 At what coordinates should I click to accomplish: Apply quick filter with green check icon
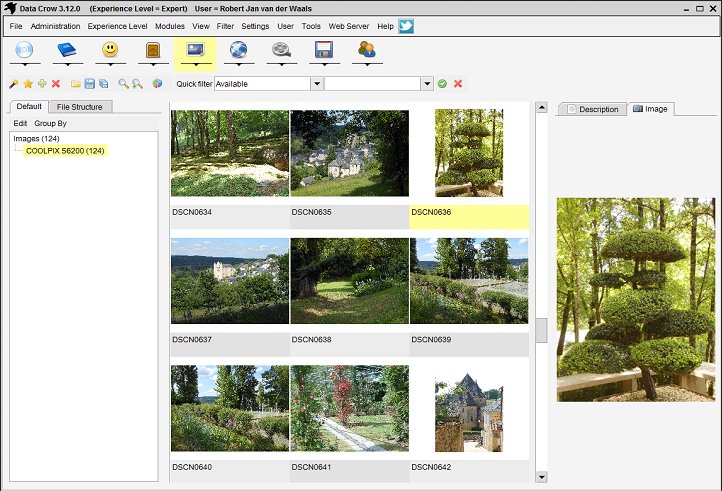[x=443, y=84]
